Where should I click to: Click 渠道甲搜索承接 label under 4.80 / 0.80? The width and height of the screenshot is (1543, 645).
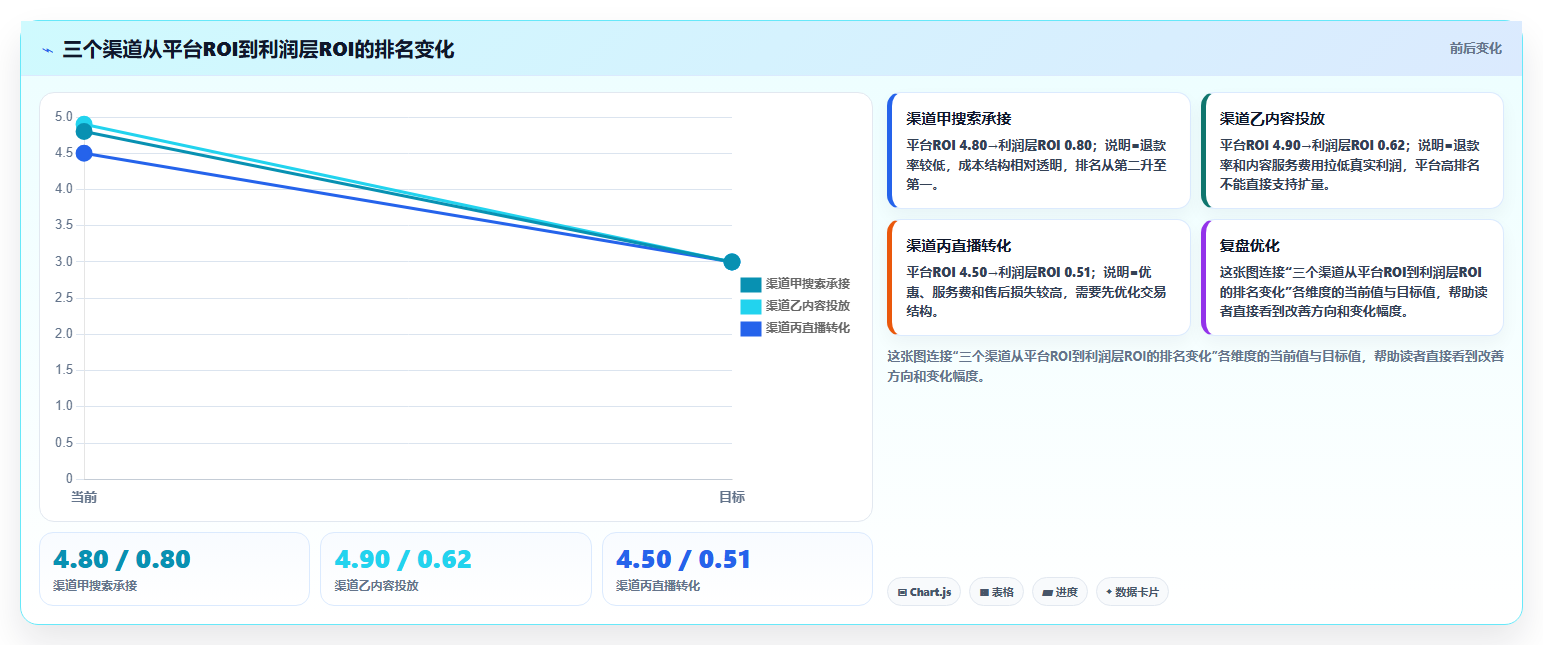(95, 586)
